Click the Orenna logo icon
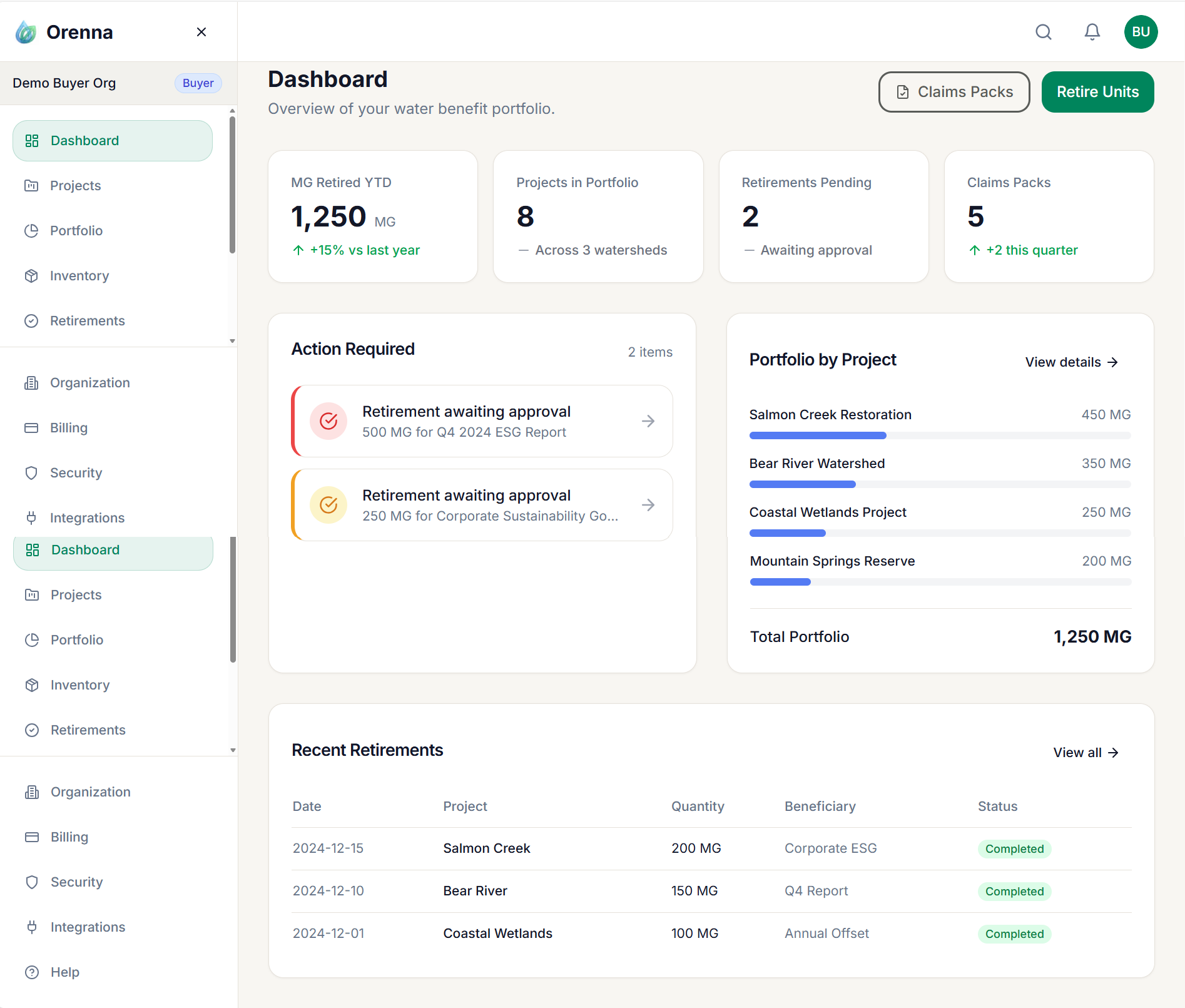Viewport: 1185px width, 1008px height. click(x=26, y=32)
